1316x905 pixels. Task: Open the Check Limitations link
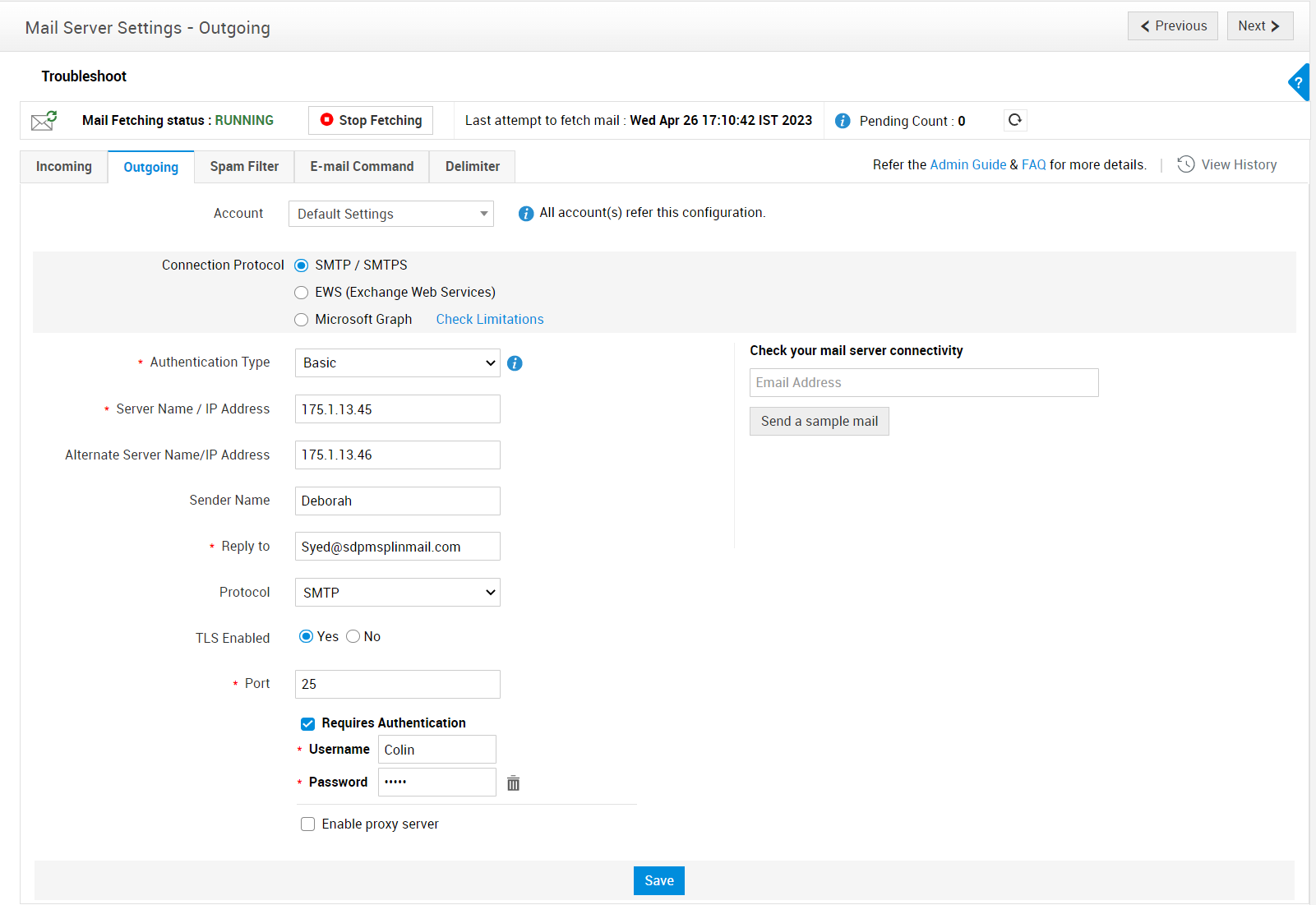click(x=490, y=320)
